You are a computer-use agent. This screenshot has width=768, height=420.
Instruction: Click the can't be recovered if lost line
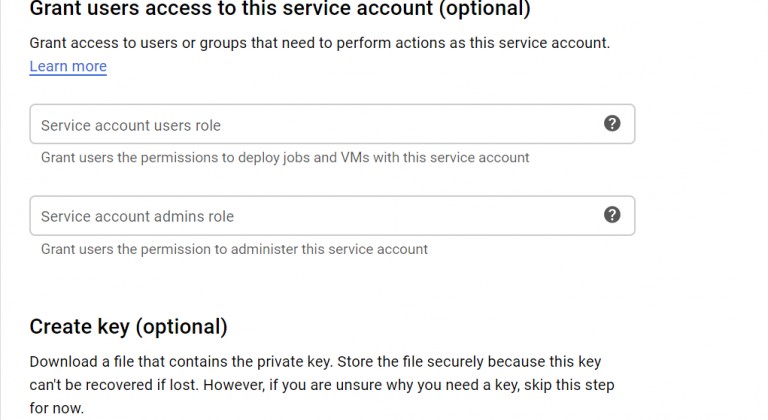click(322, 385)
